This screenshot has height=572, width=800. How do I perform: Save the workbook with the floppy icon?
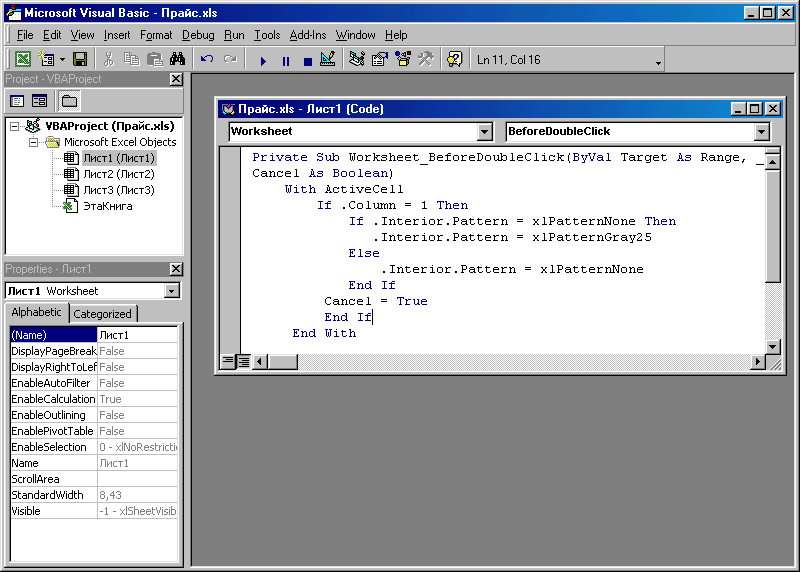coord(80,59)
